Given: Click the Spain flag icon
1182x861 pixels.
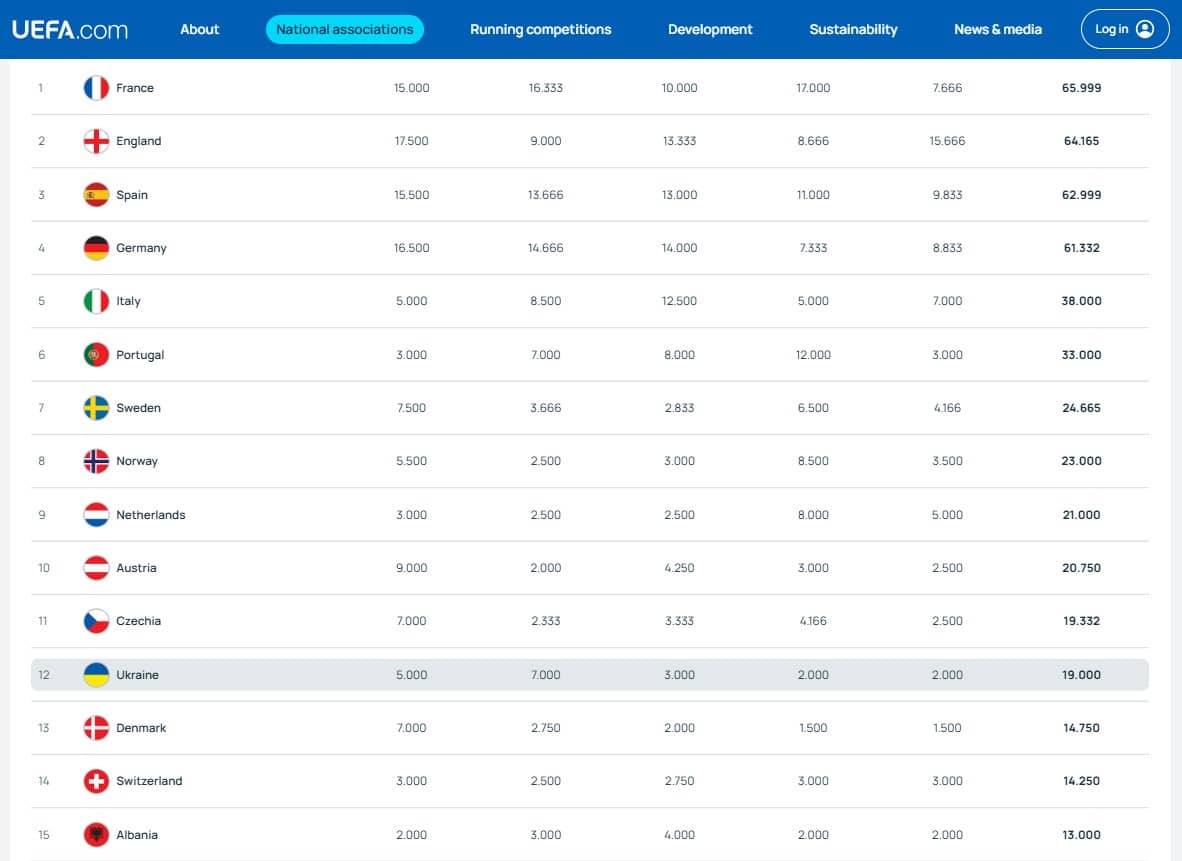Looking at the screenshot, I should [96, 195].
